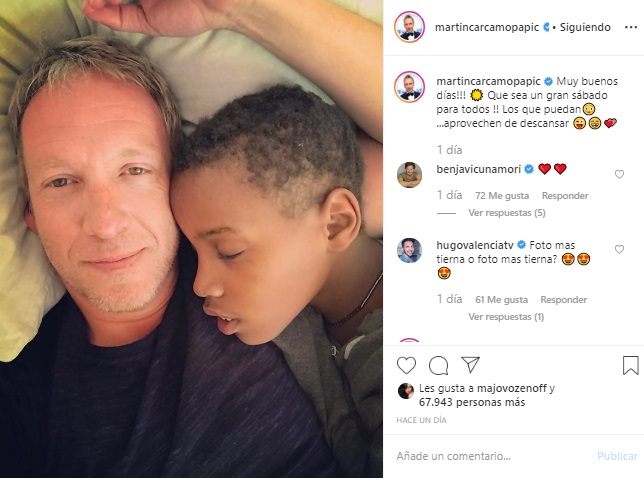This screenshot has height=478, width=644.
Task: Expand Ver respuestas (1) replies
Action: pos(506,317)
